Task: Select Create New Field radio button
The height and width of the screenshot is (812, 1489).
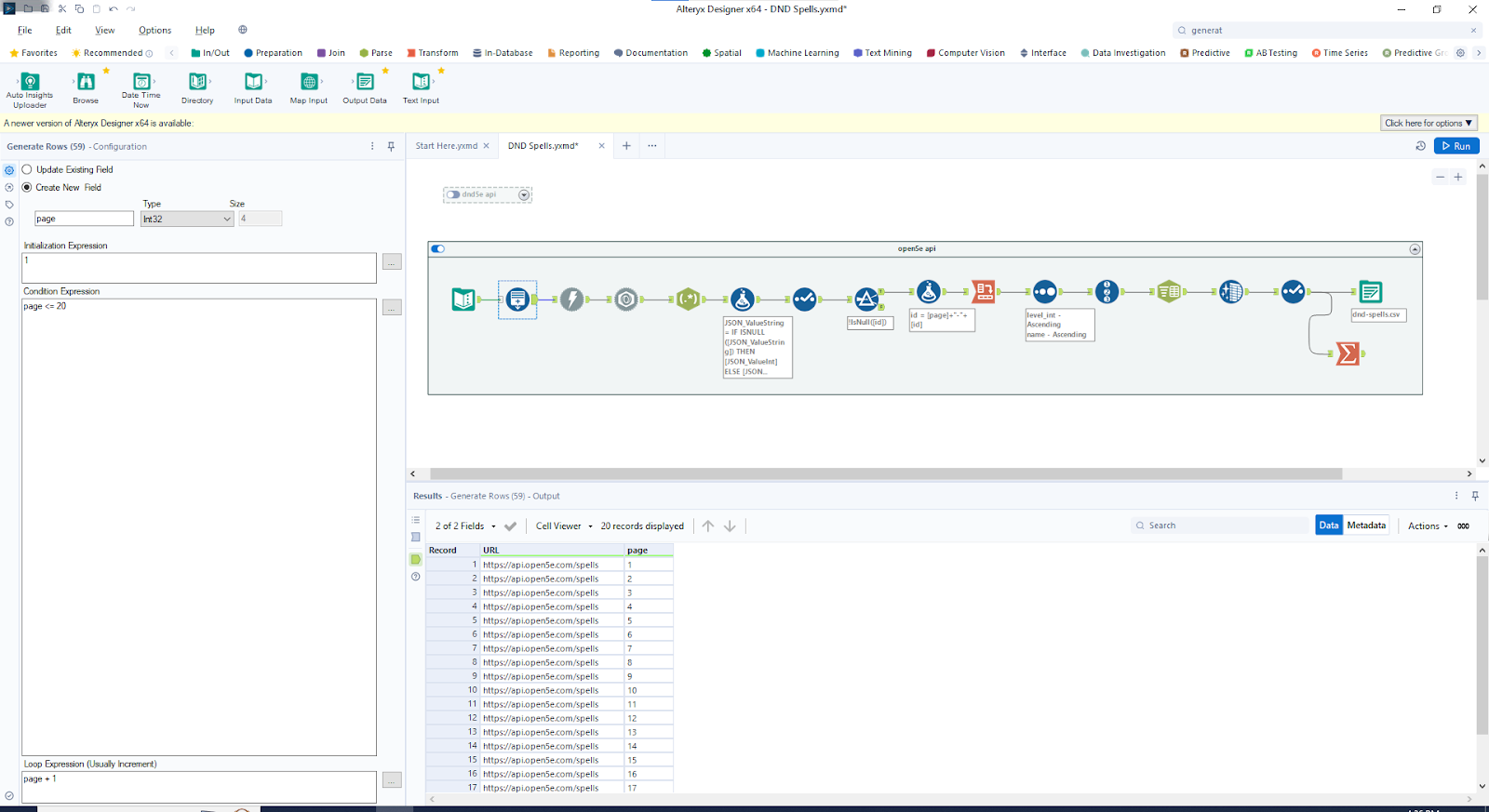Action: (27, 187)
